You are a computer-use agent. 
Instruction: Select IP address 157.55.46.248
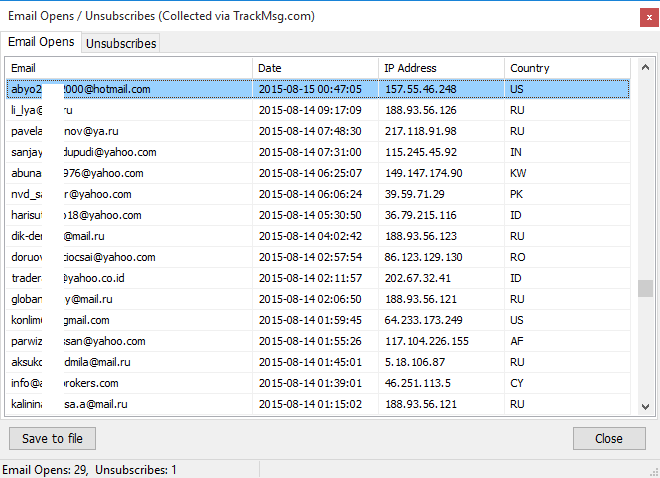click(x=420, y=89)
